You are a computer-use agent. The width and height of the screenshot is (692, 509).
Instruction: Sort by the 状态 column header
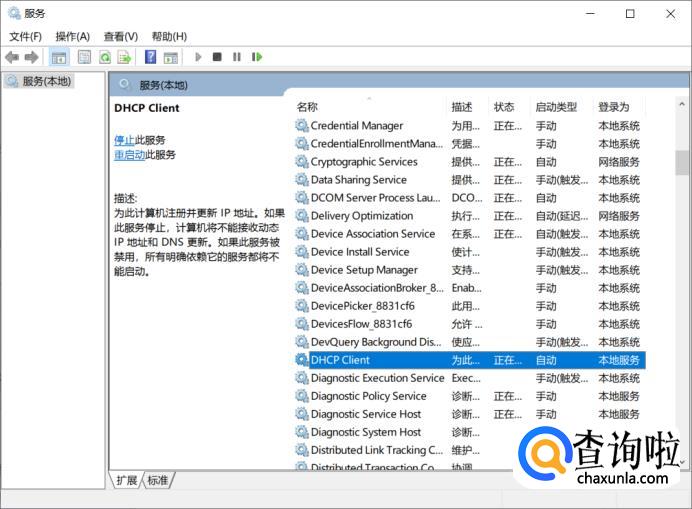click(x=504, y=107)
